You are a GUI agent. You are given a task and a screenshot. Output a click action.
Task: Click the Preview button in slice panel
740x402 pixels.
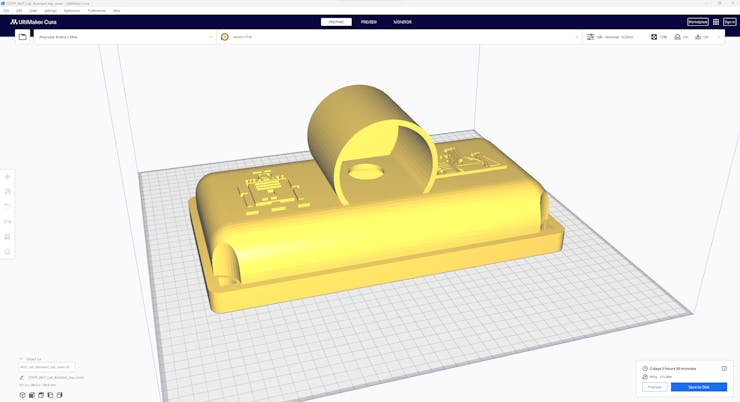[655, 387]
